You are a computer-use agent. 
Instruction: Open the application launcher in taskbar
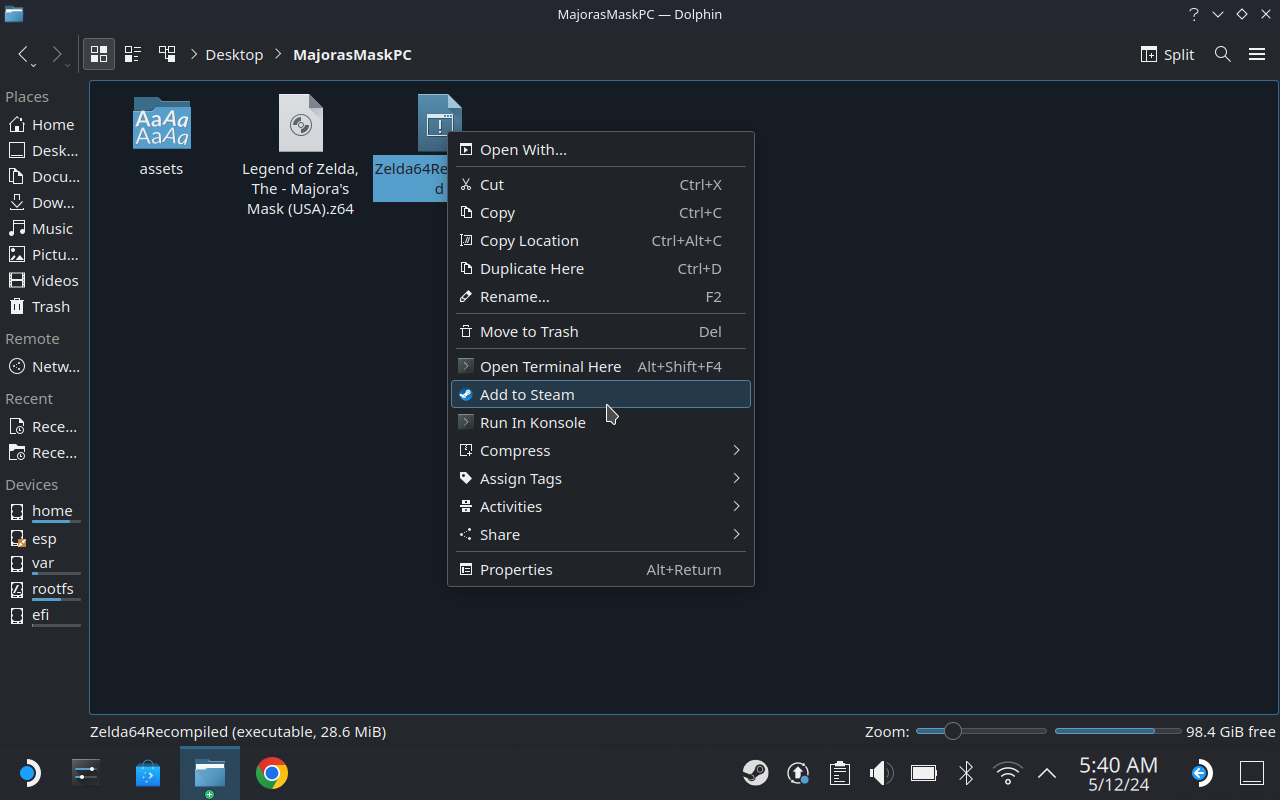(29, 773)
